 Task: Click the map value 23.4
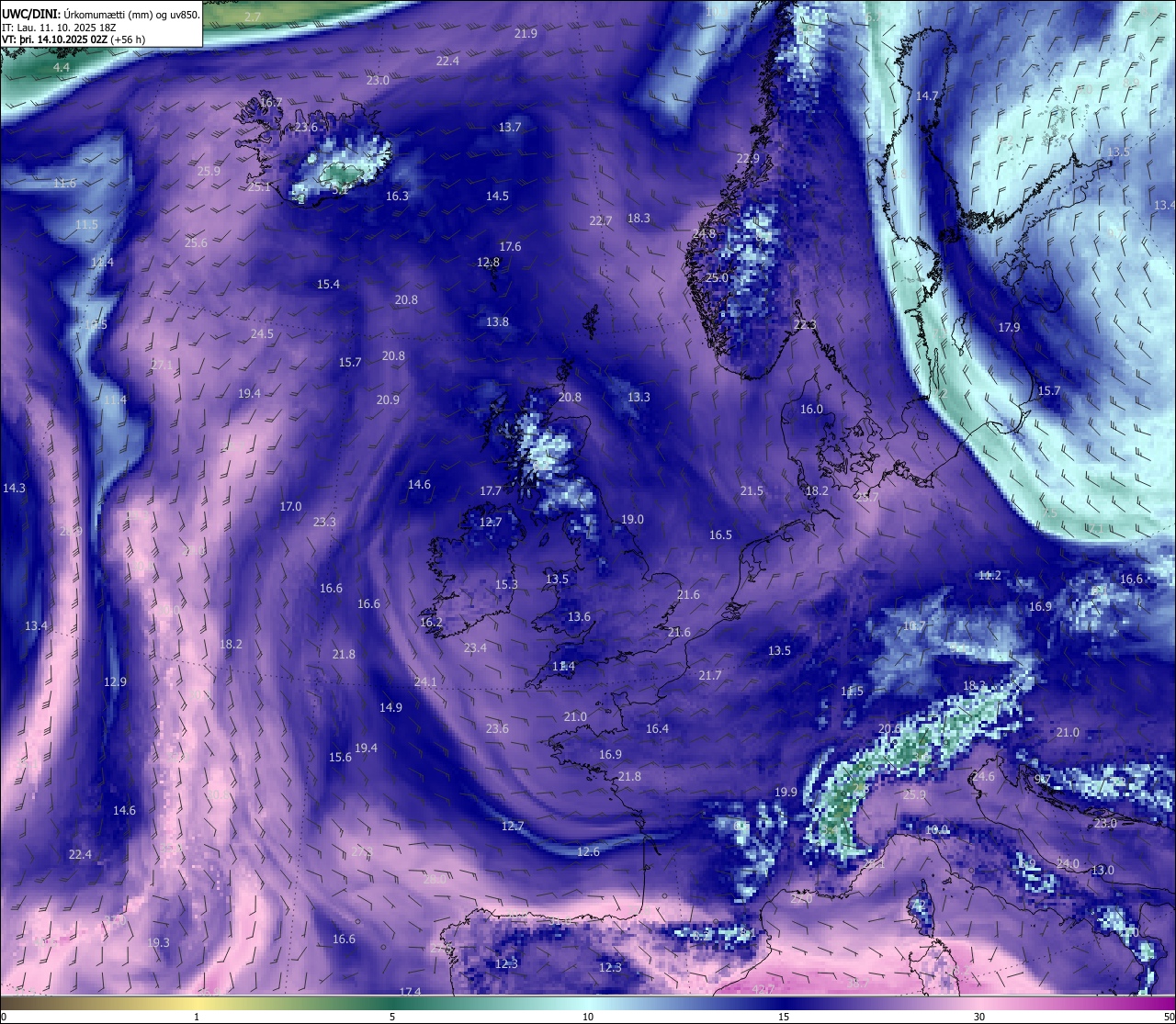tap(475, 648)
